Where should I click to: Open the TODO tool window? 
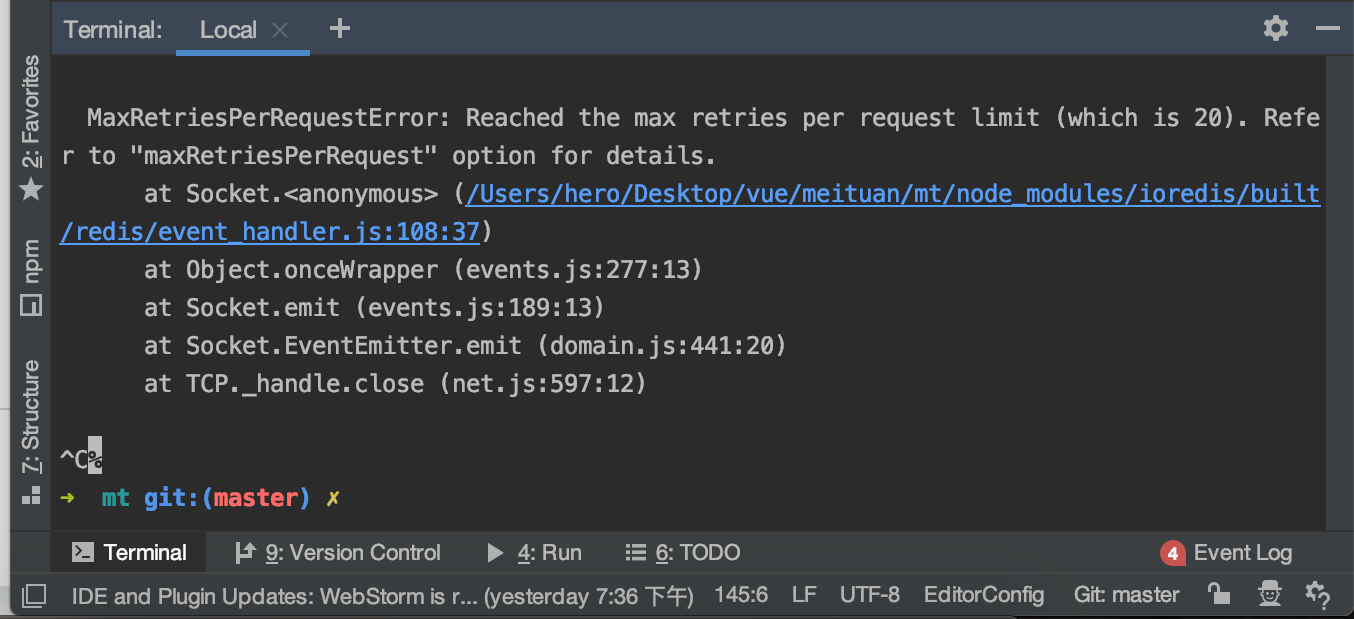tap(683, 553)
